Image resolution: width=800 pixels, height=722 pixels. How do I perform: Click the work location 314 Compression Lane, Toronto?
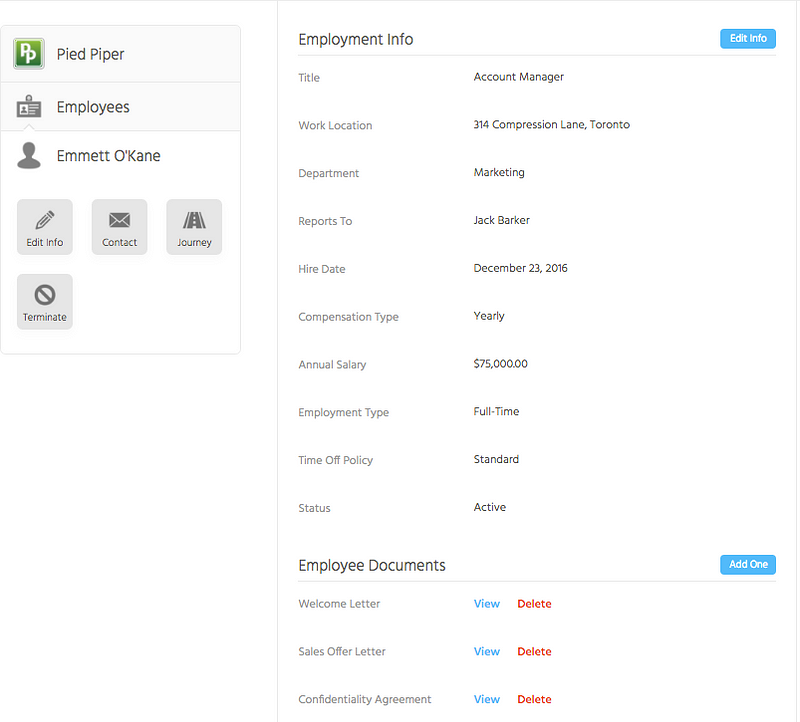tap(552, 125)
